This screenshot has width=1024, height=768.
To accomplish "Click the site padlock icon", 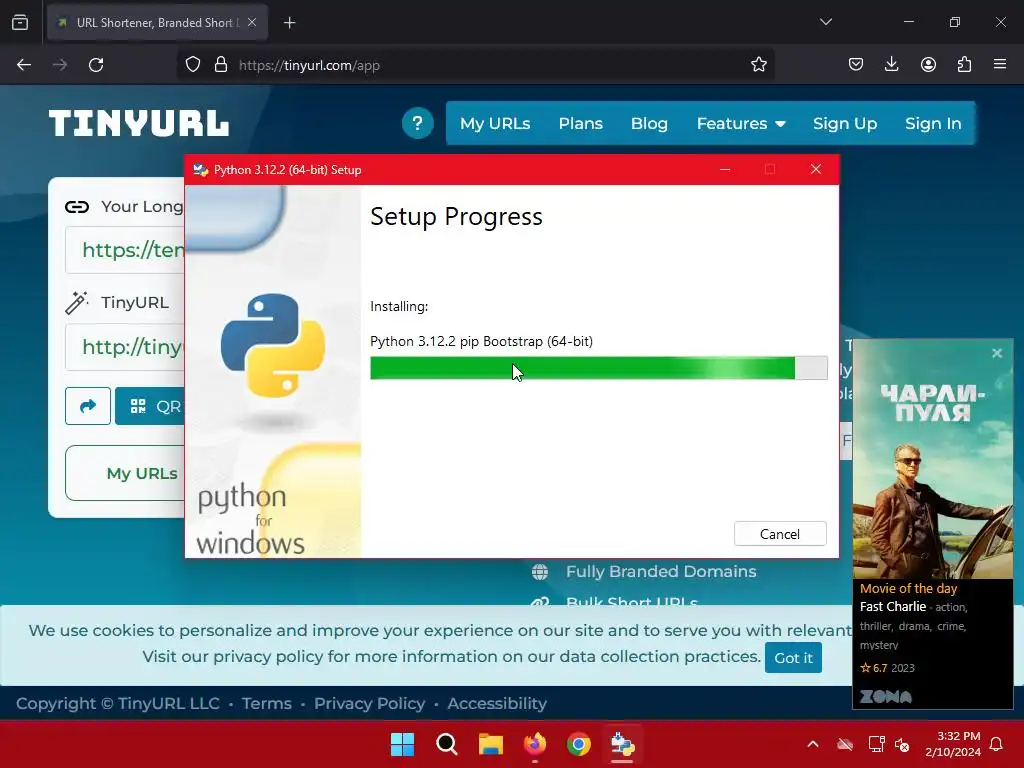I will [221, 65].
